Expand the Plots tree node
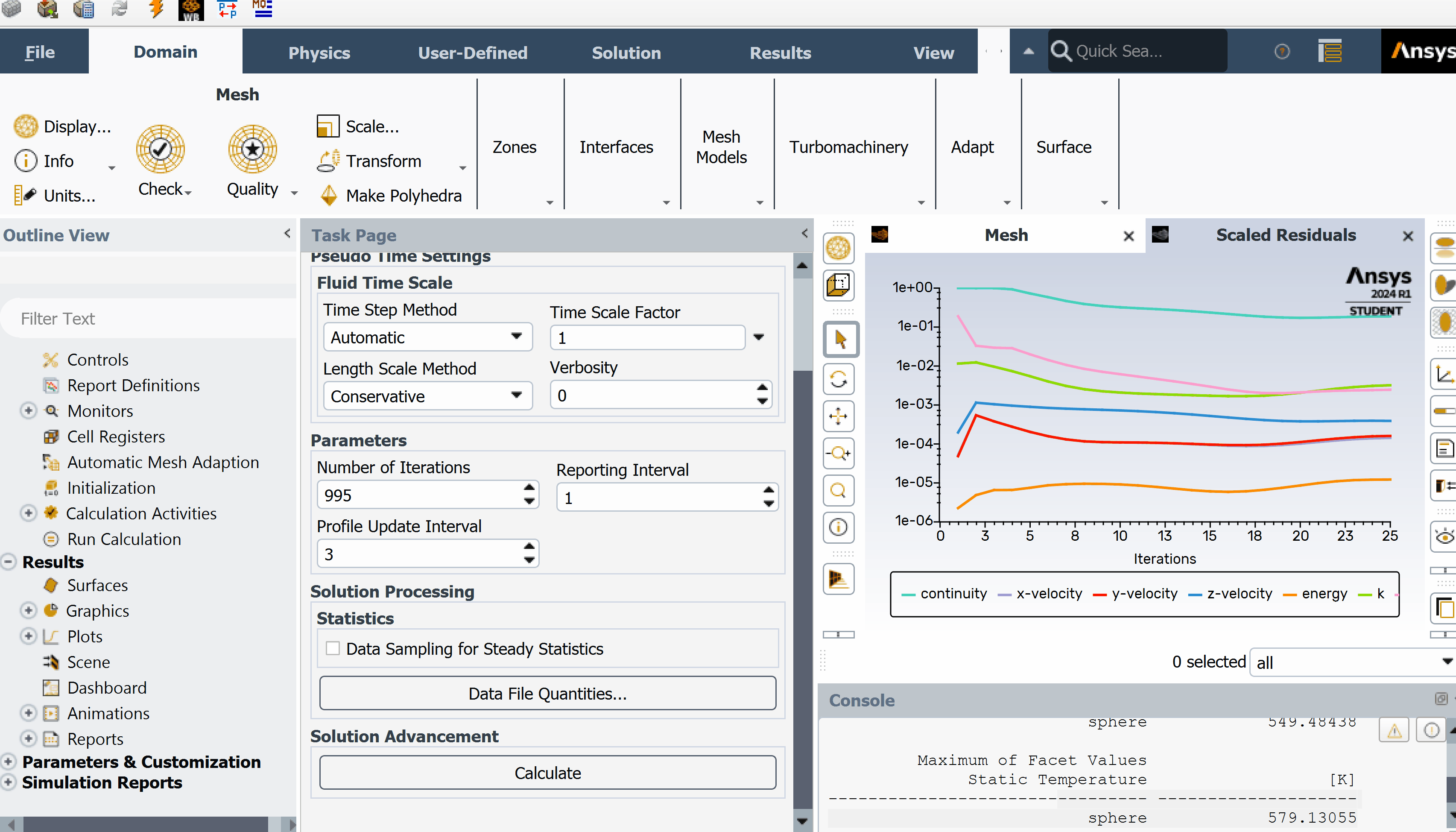1456x832 pixels. pyautogui.click(x=28, y=636)
